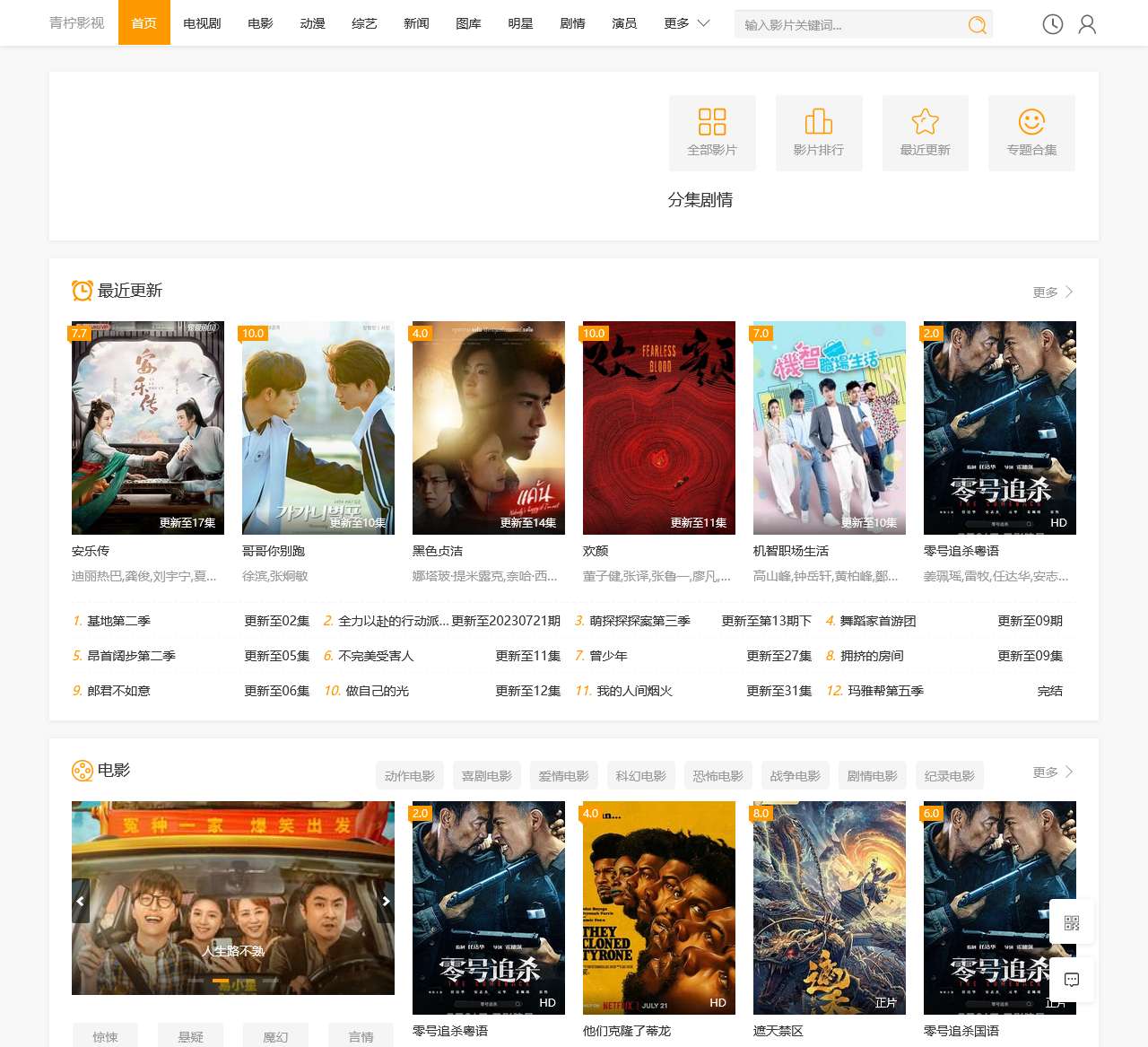This screenshot has width=1148, height=1047.
Task: Click the 分集剧情 link
Action: 700,200
